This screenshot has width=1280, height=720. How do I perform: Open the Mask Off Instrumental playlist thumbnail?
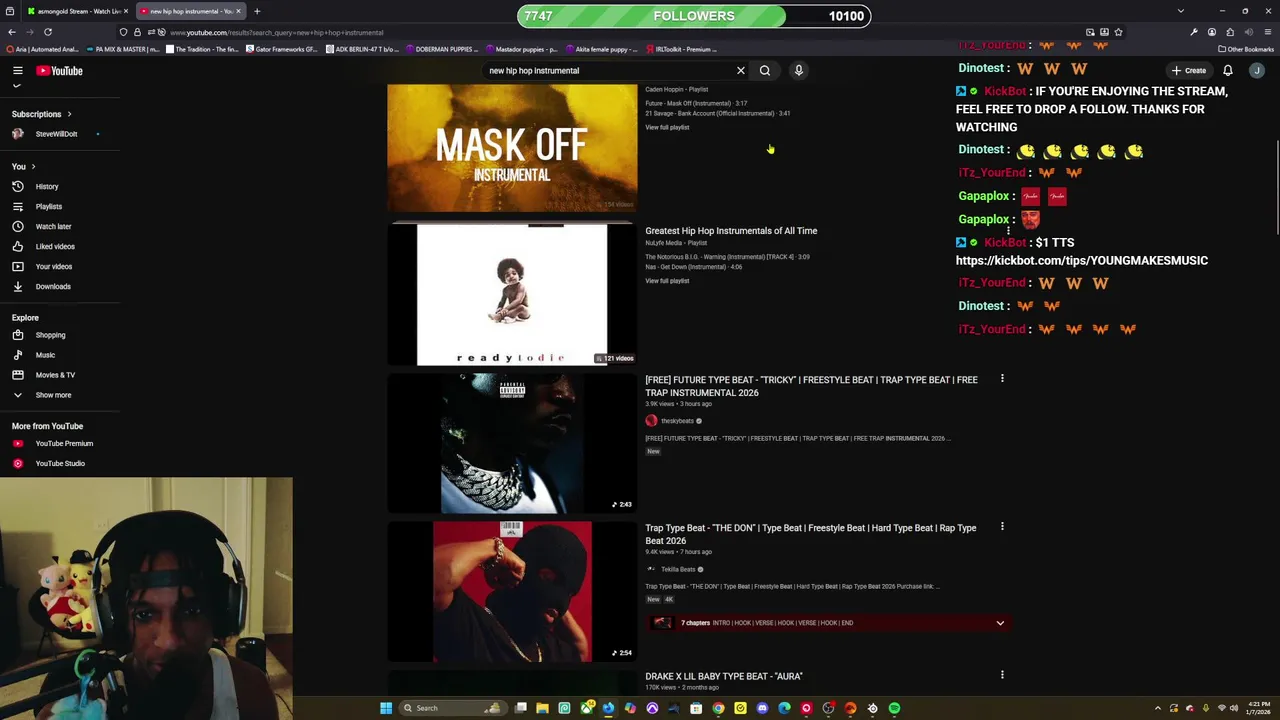click(x=512, y=148)
